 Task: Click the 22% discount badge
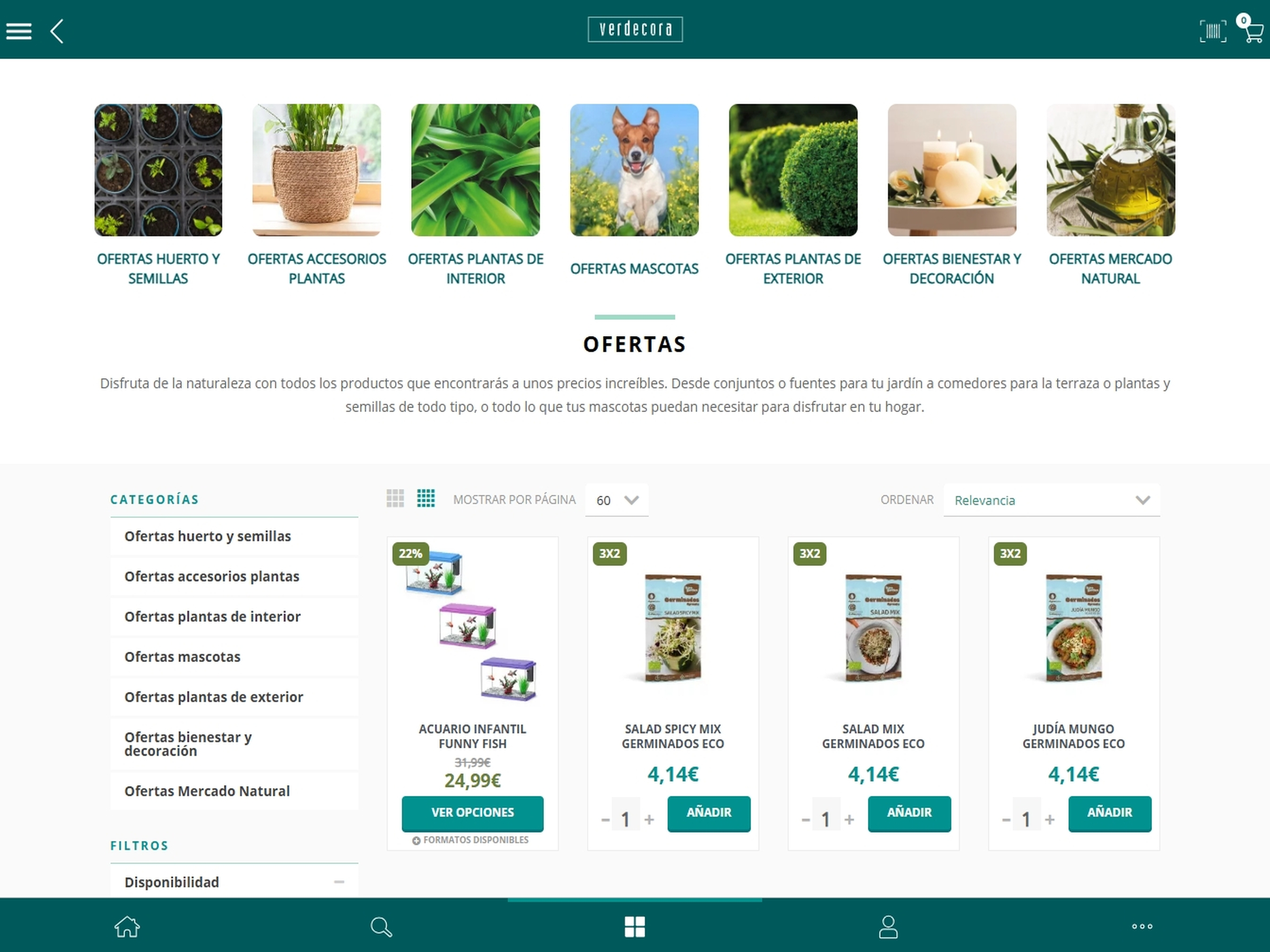pos(410,554)
